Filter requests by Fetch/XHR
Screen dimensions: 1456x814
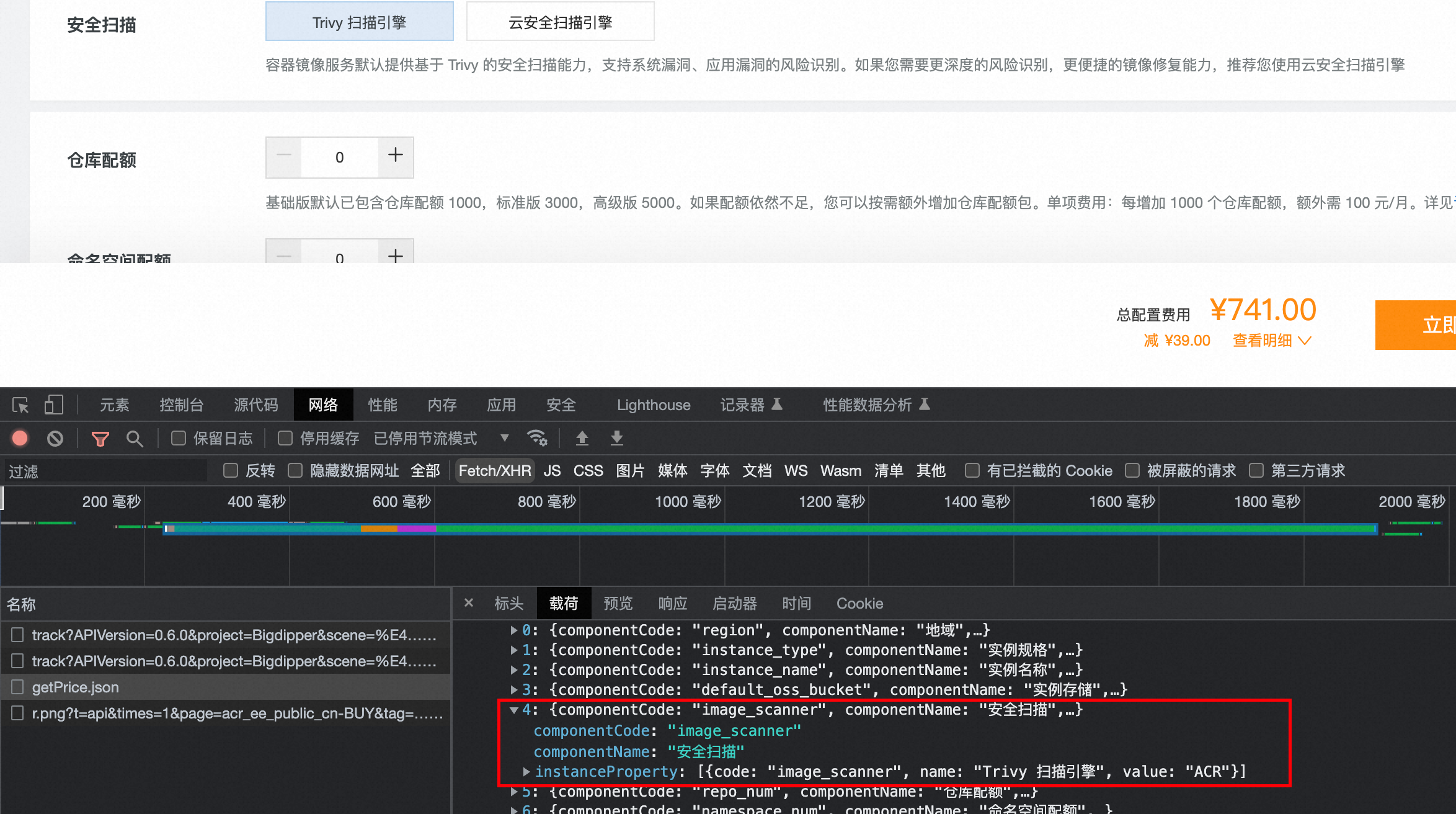(495, 470)
